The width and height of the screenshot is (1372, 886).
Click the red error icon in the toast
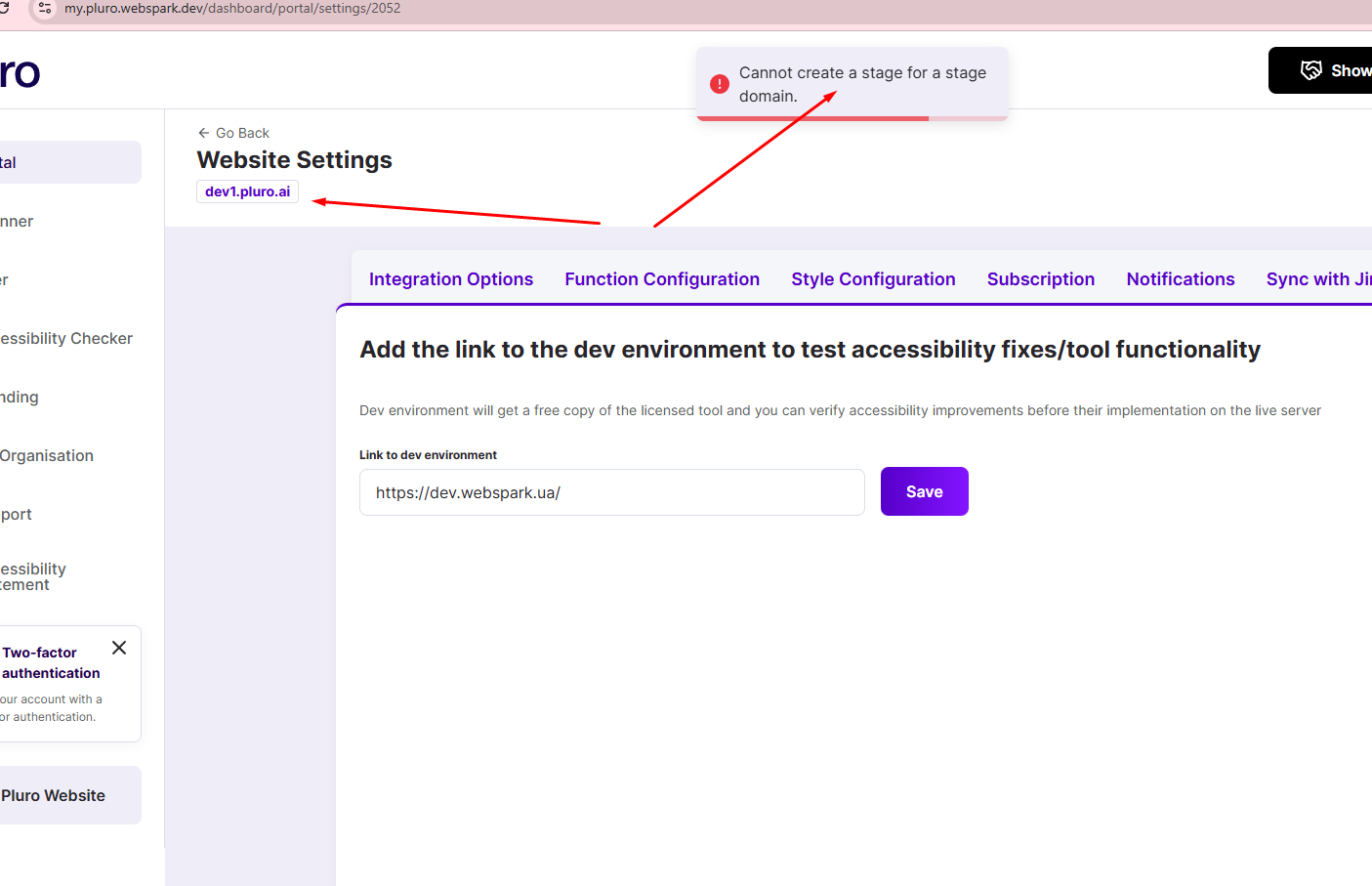coord(720,84)
